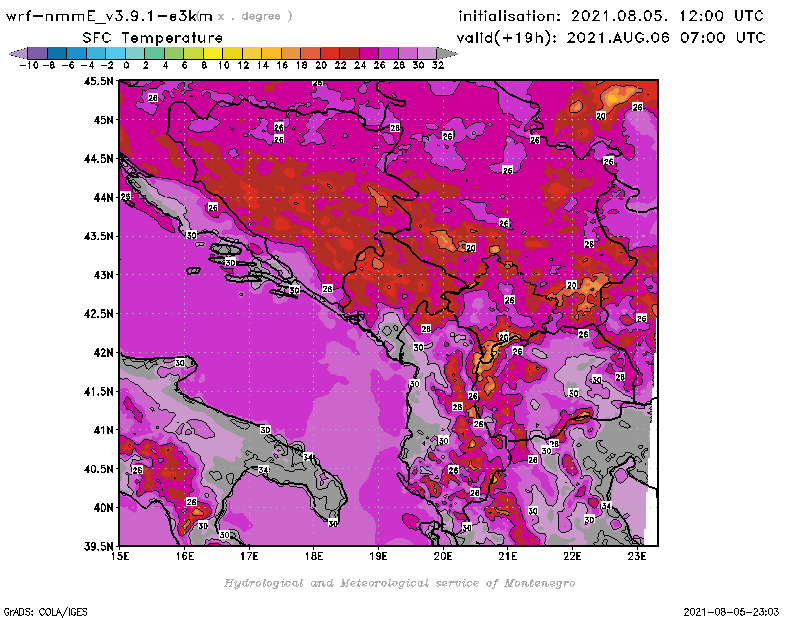Viewport: 800px width, 618px height.
Task: Click the 2021-08-05-23:03 timestamp
Action: [734, 610]
